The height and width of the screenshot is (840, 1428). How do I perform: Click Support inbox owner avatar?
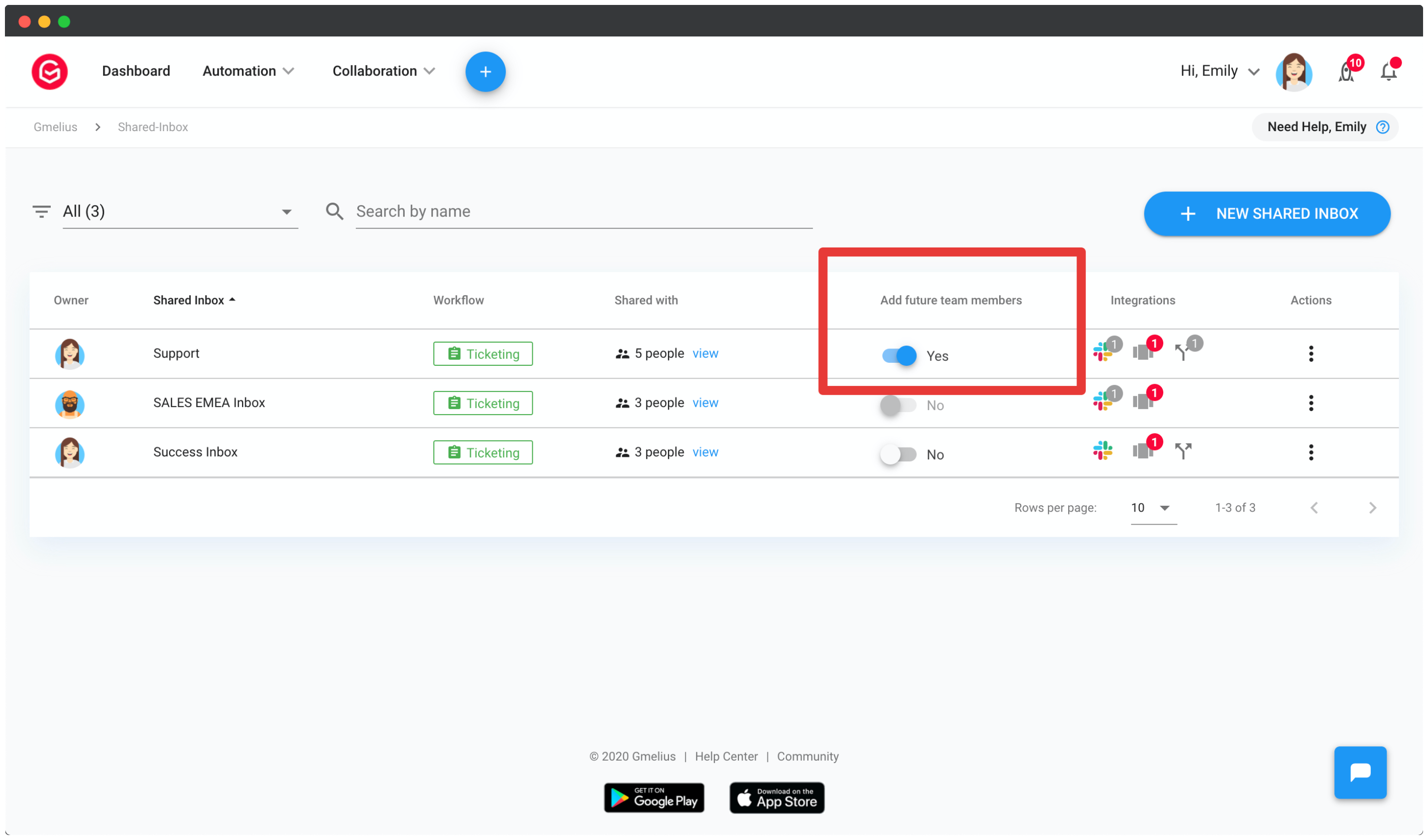70,353
